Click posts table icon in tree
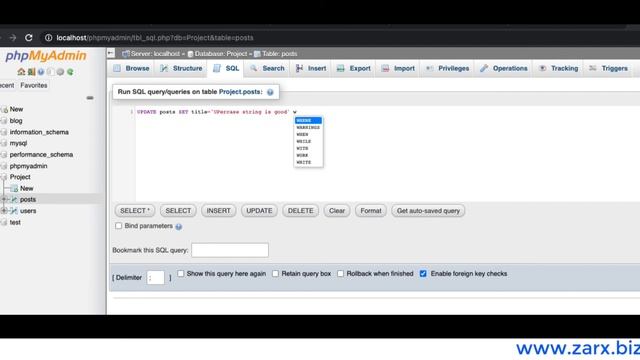 coord(14,200)
